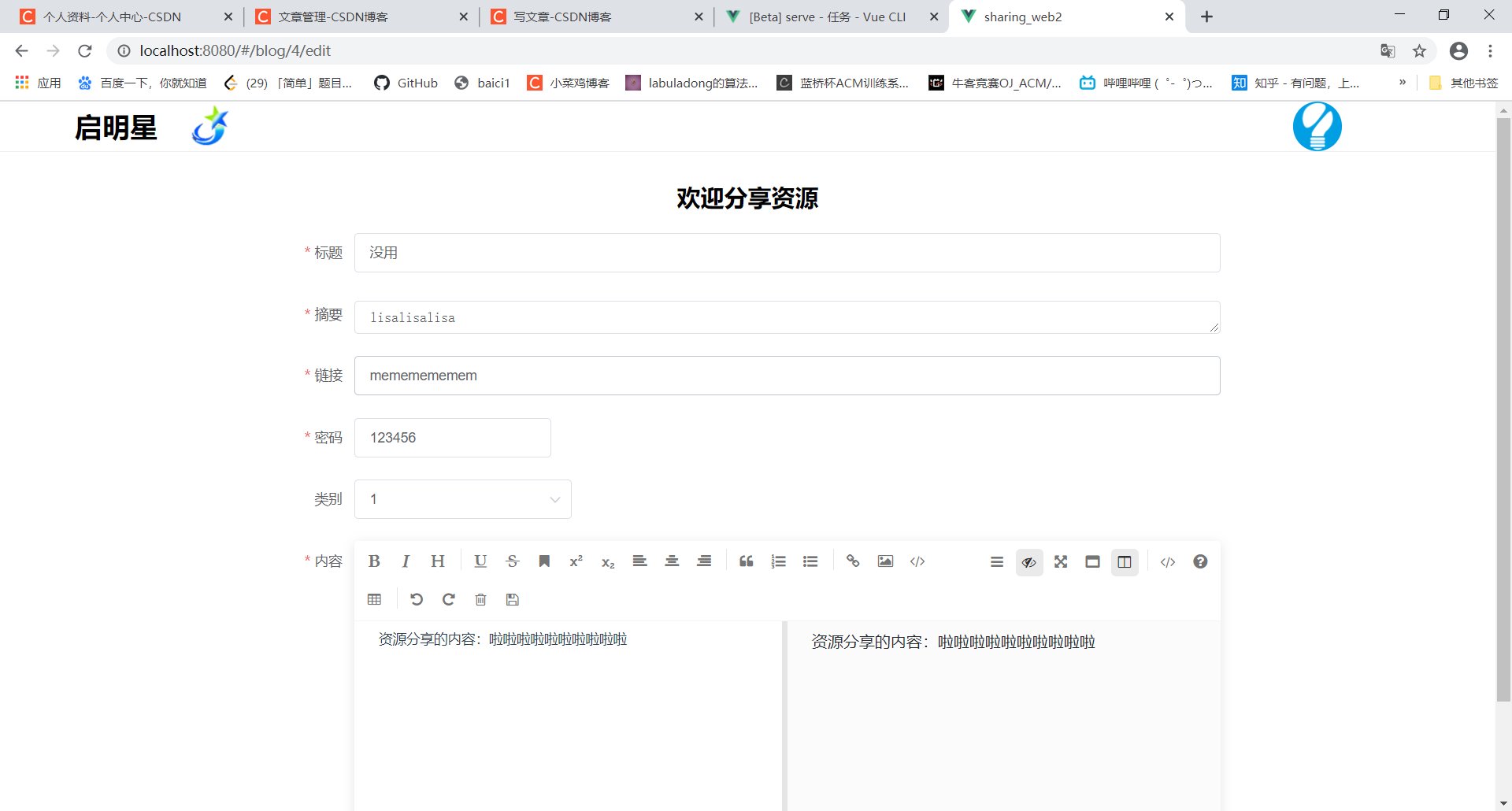The image size is (1512, 811).
Task: Reload the current page
Action: (85, 50)
